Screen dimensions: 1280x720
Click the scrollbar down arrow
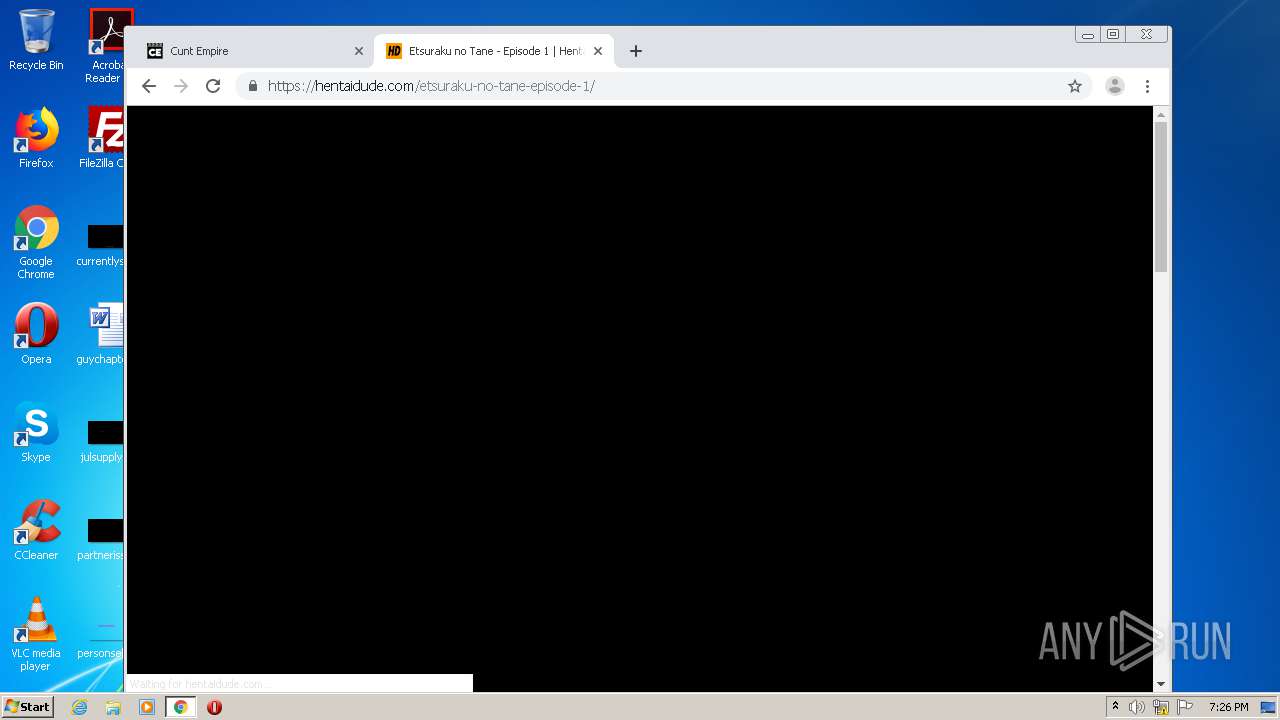1161,684
